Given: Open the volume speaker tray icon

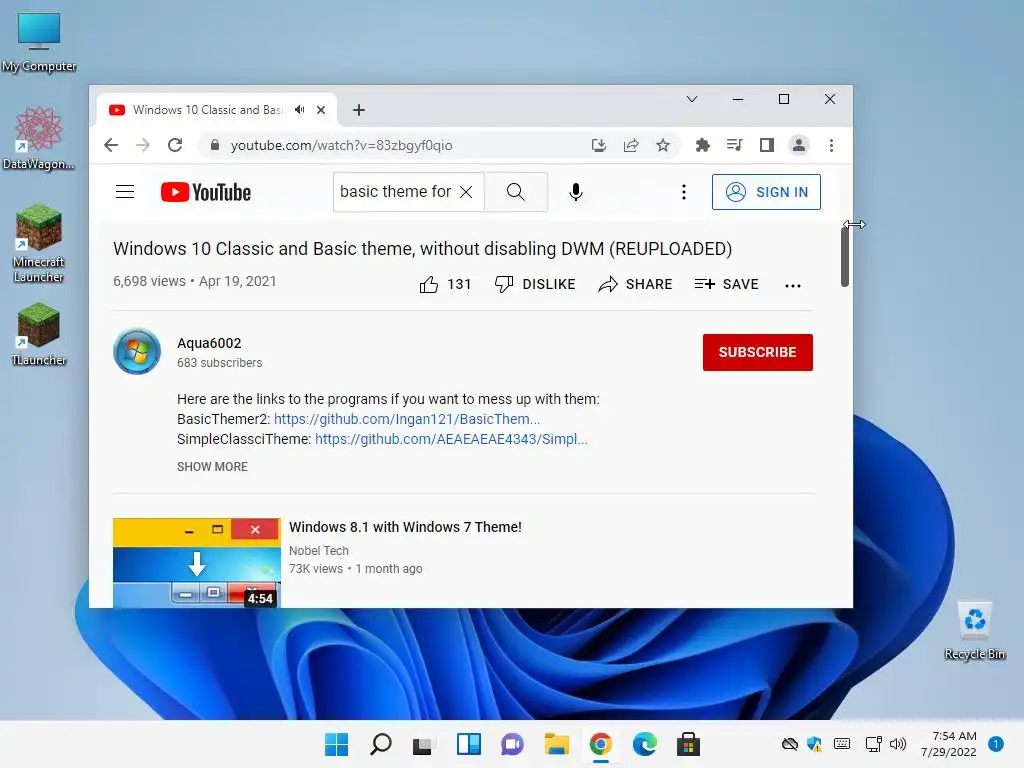Looking at the screenshot, I should pos(898,744).
